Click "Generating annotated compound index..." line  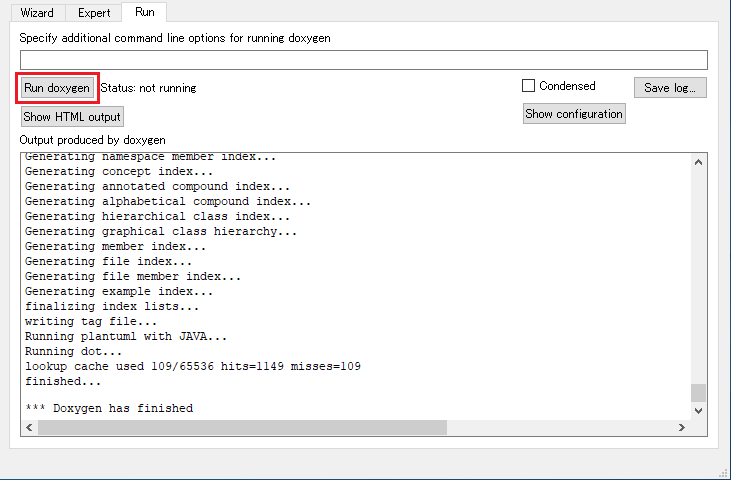tap(158, 186)
